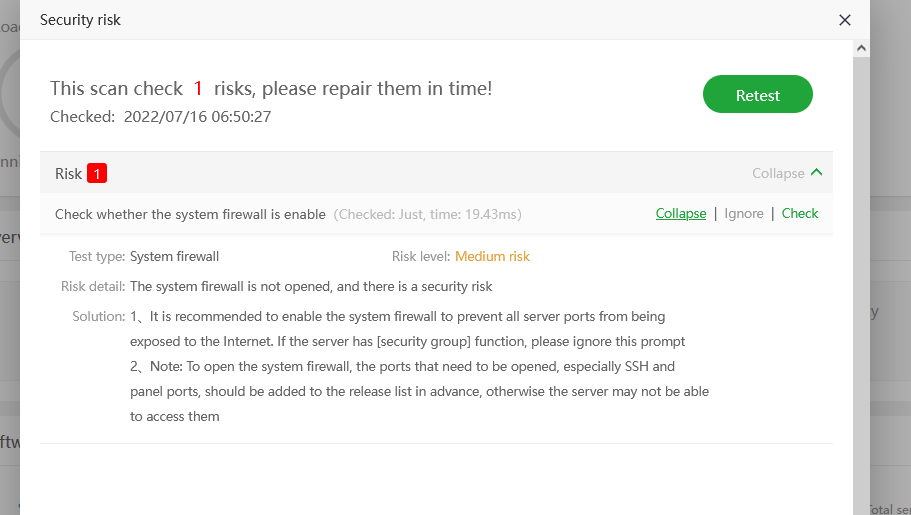Click the green Retest button

click(757, 95)
